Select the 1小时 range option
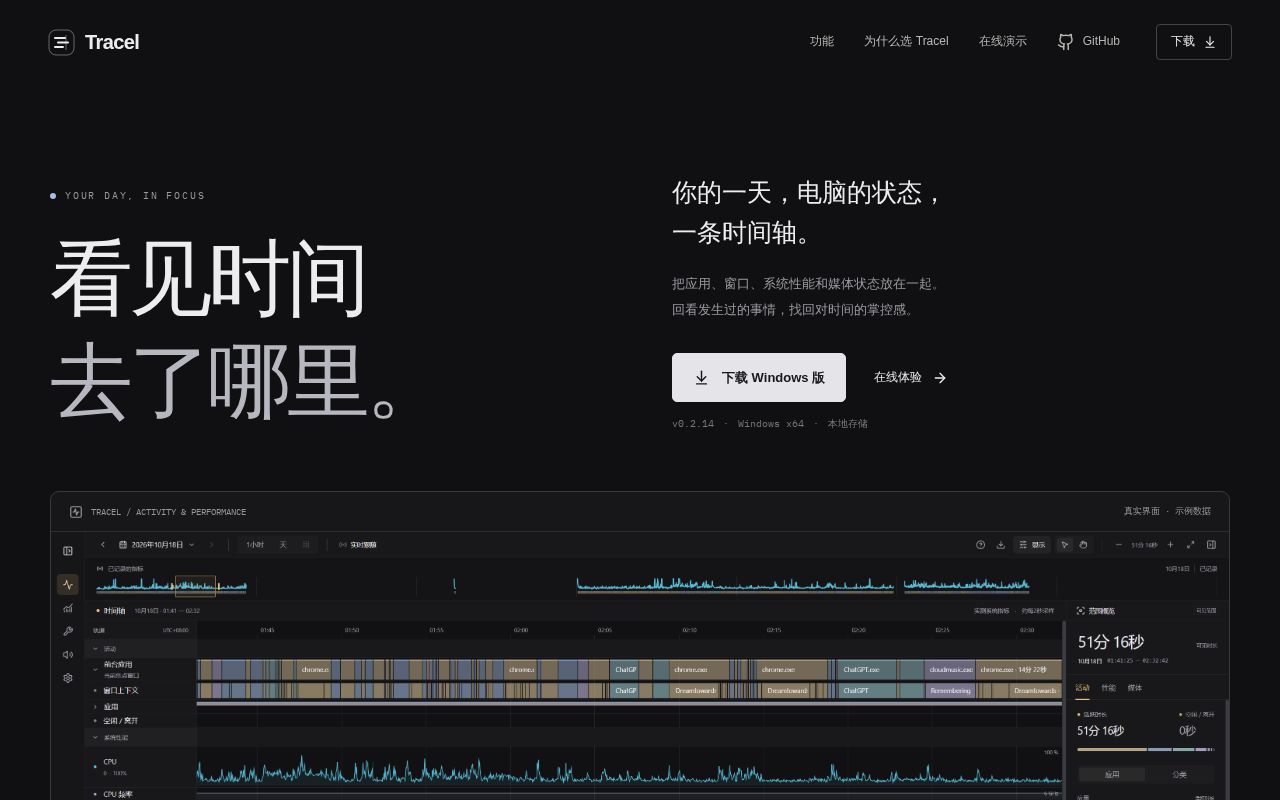 tap(255, 545)
